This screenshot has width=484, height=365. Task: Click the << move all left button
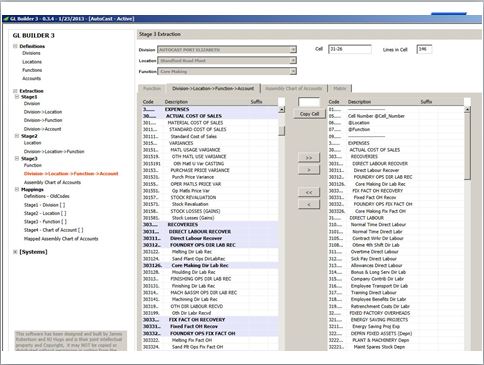pos(309,192)
